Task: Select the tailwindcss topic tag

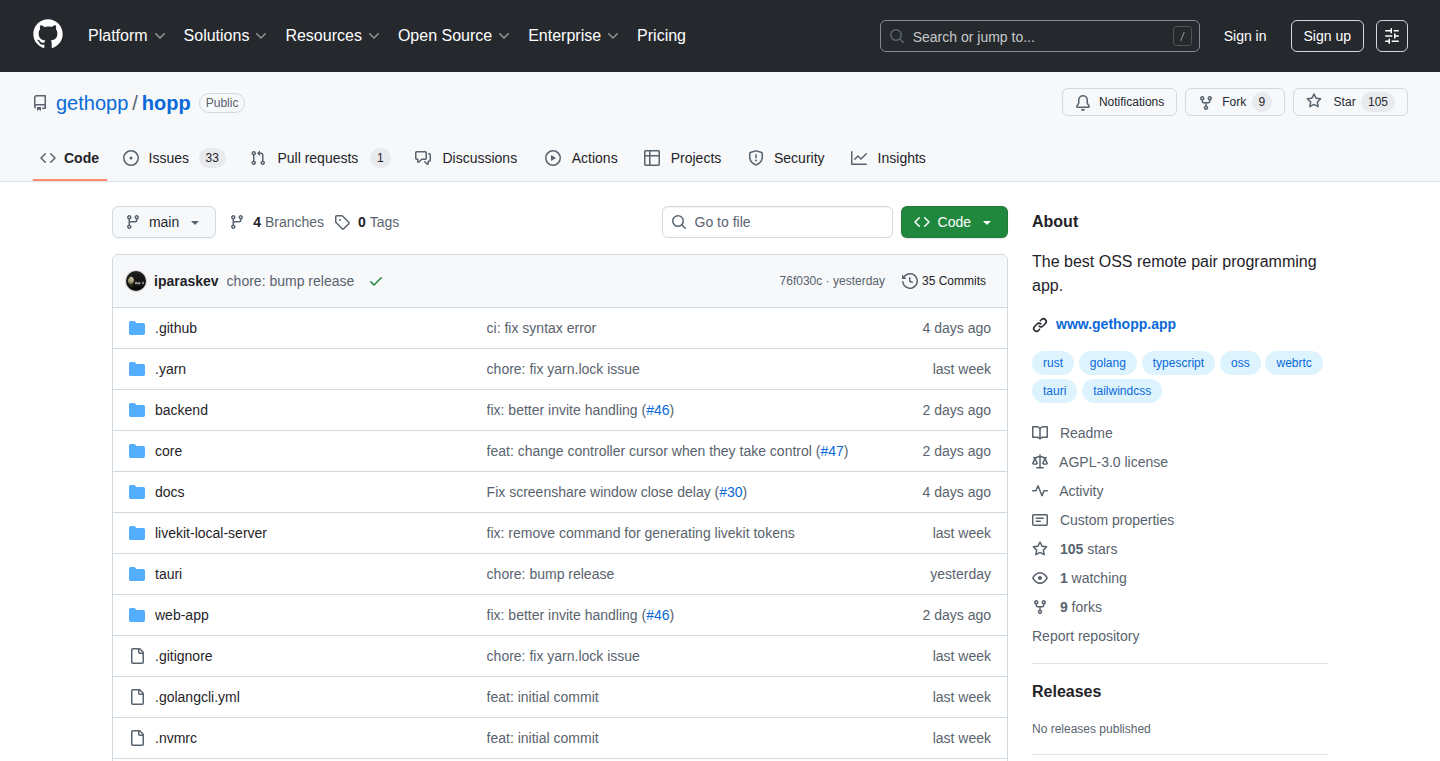Action: (x=1122, y=391)
